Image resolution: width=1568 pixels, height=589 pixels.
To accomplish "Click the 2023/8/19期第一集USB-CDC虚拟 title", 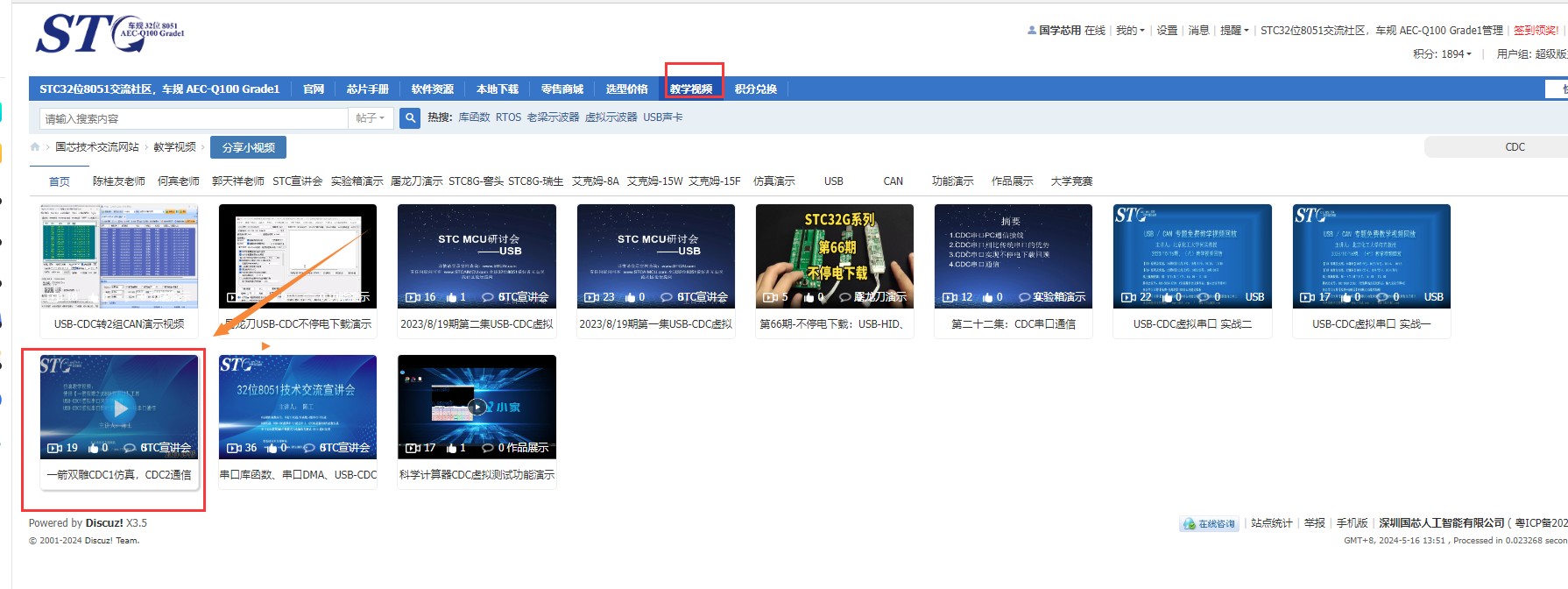I will coord(655,324).
